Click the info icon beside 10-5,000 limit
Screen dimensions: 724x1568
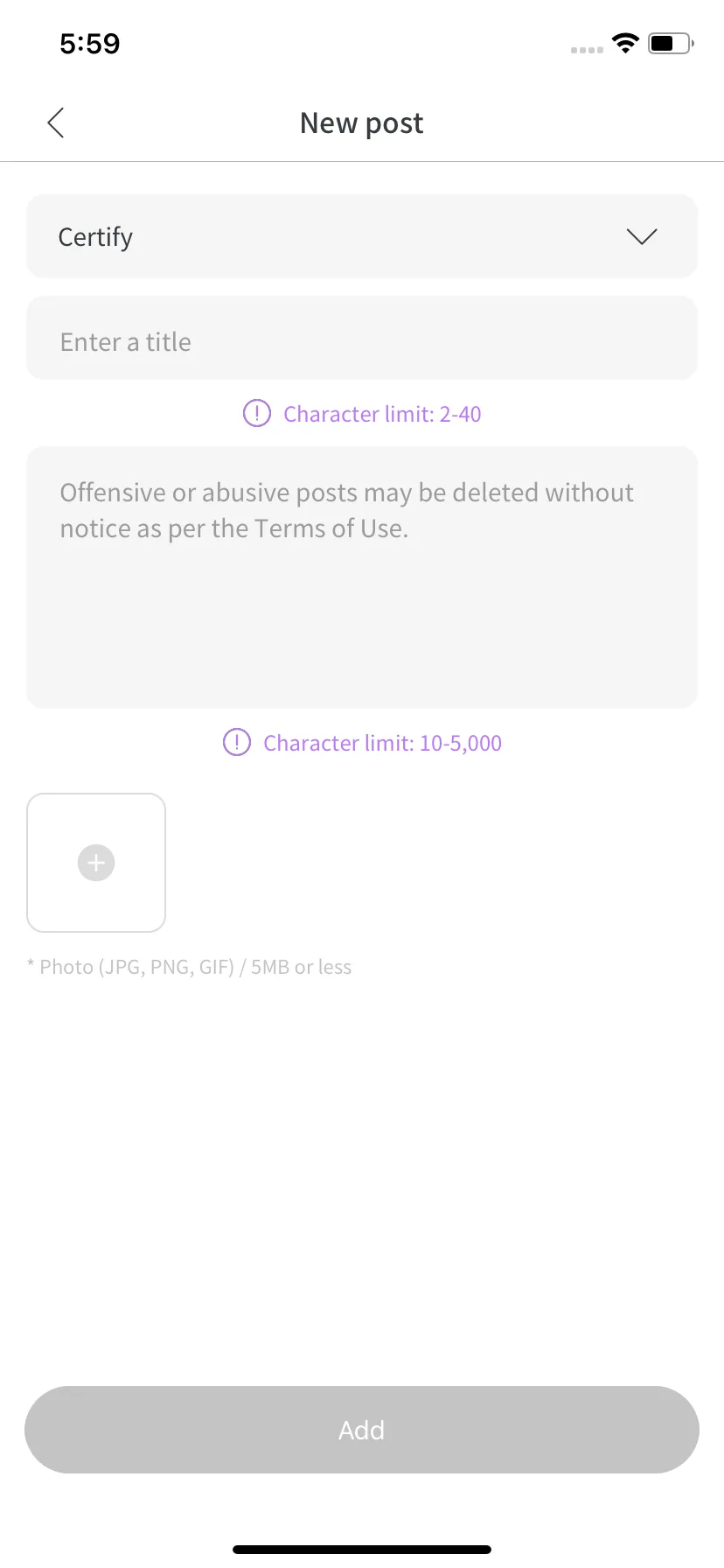point(237,743)
